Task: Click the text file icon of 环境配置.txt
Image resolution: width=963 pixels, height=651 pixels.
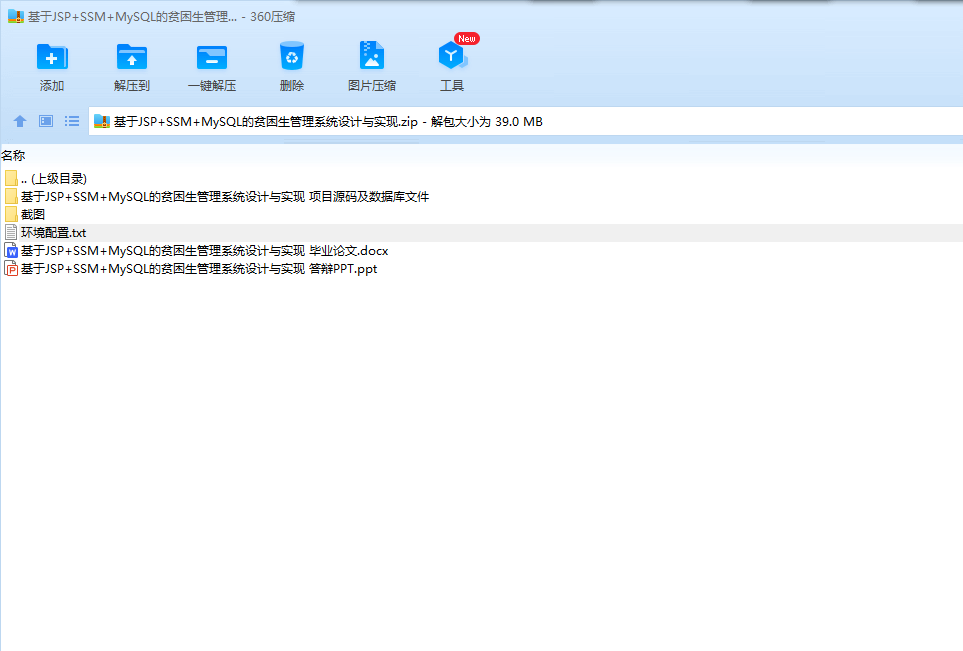Action: pos(11,232)
